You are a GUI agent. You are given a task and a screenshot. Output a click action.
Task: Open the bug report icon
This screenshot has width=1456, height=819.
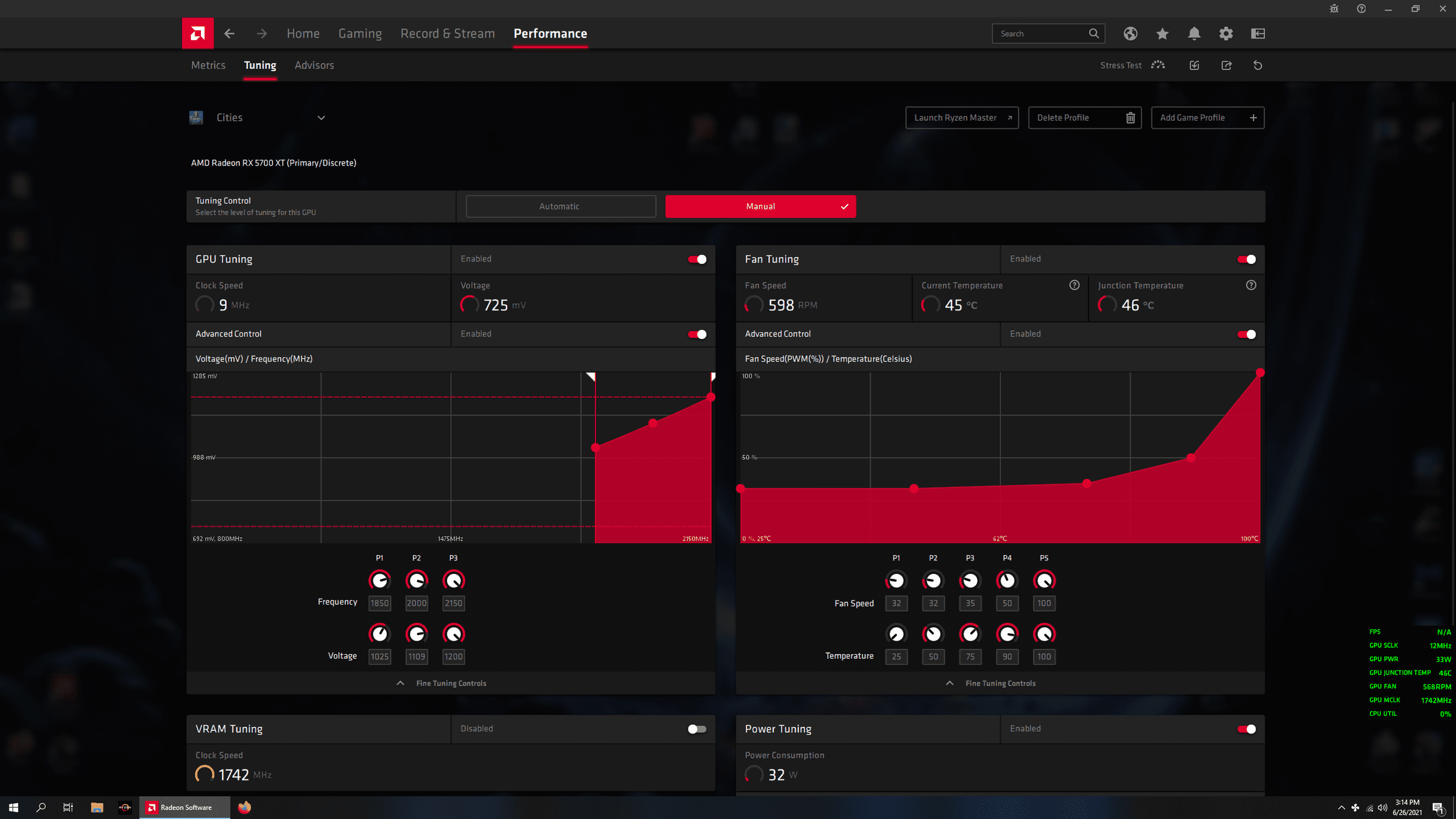click(x=1334, y=9)
